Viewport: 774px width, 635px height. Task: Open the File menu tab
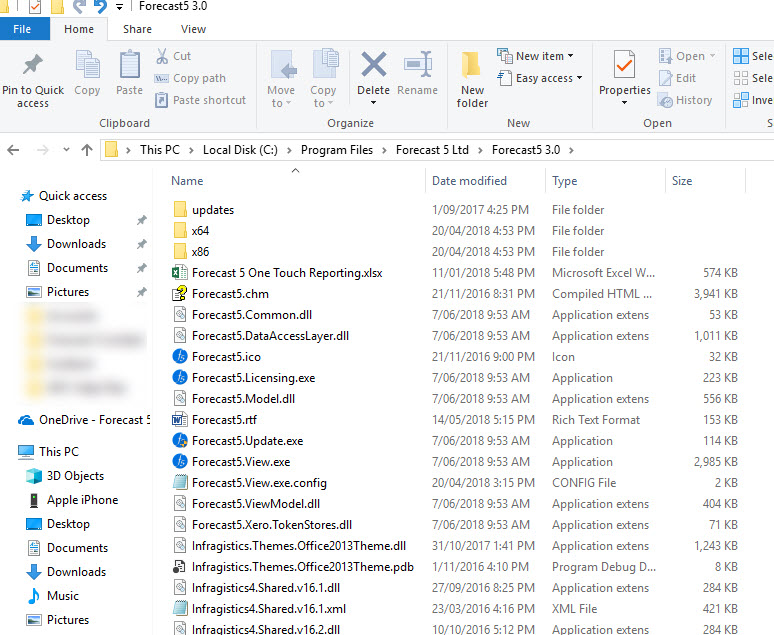[22, 29]
